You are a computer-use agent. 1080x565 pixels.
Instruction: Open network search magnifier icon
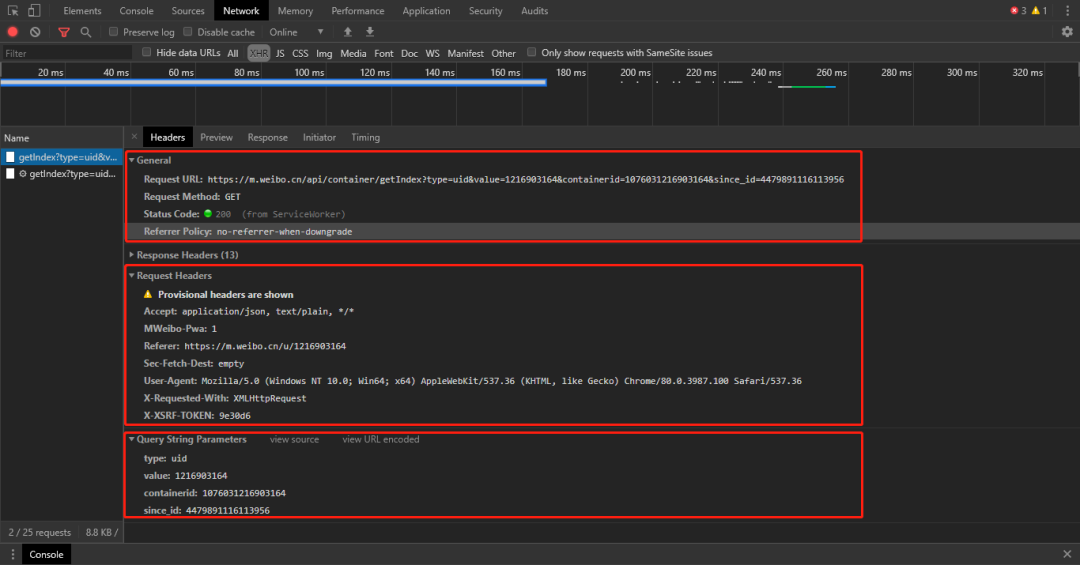coord(85,32)
